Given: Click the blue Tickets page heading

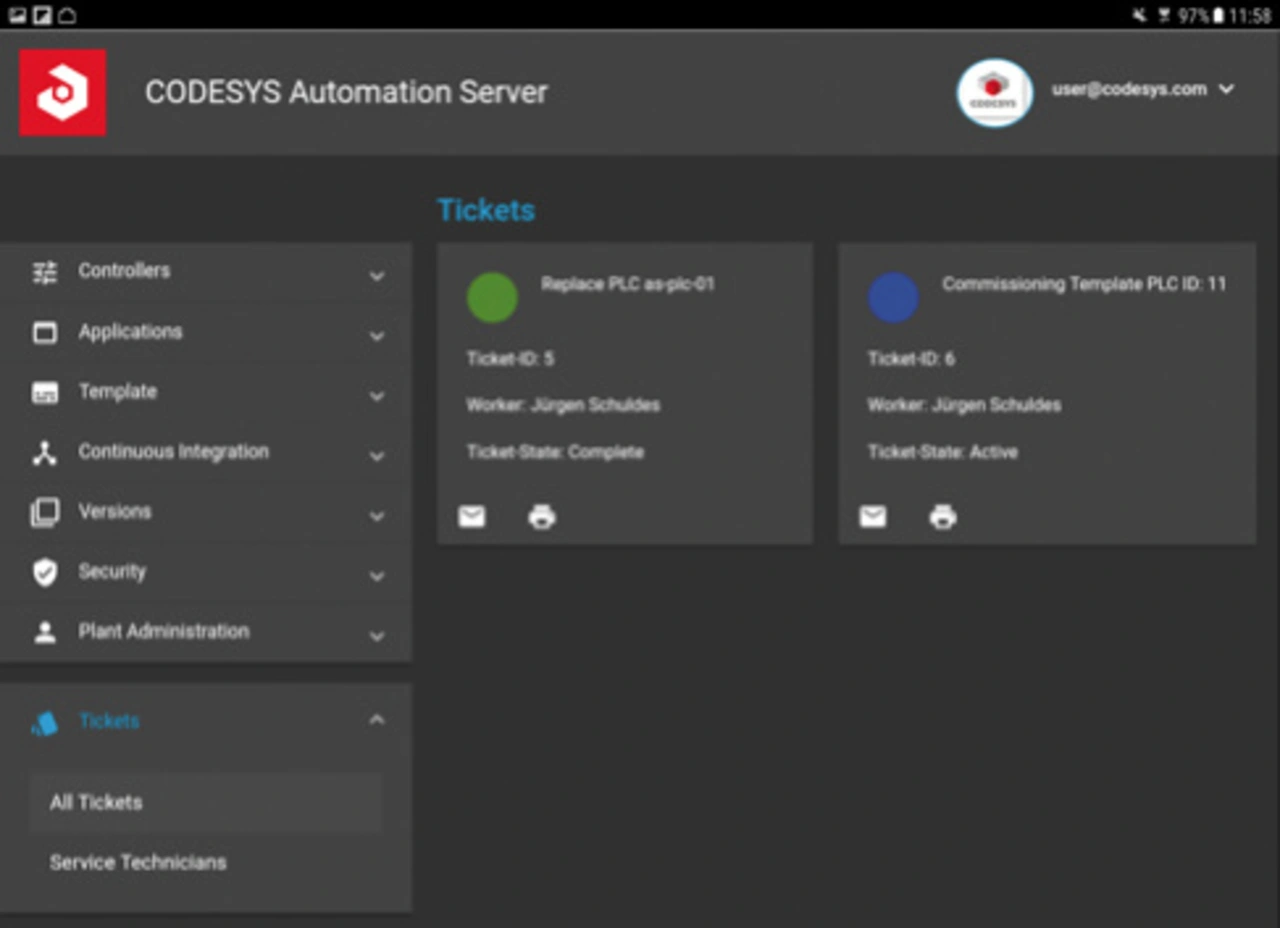Looking at the screenshot, I should pyautogui.click(x=486, y=210).
